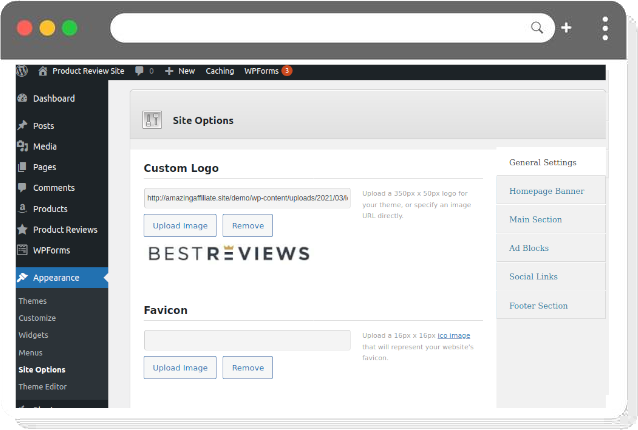Open the comments bubble icon in admin bar
The width and height of the screenshot is (638, 430).
139,71
